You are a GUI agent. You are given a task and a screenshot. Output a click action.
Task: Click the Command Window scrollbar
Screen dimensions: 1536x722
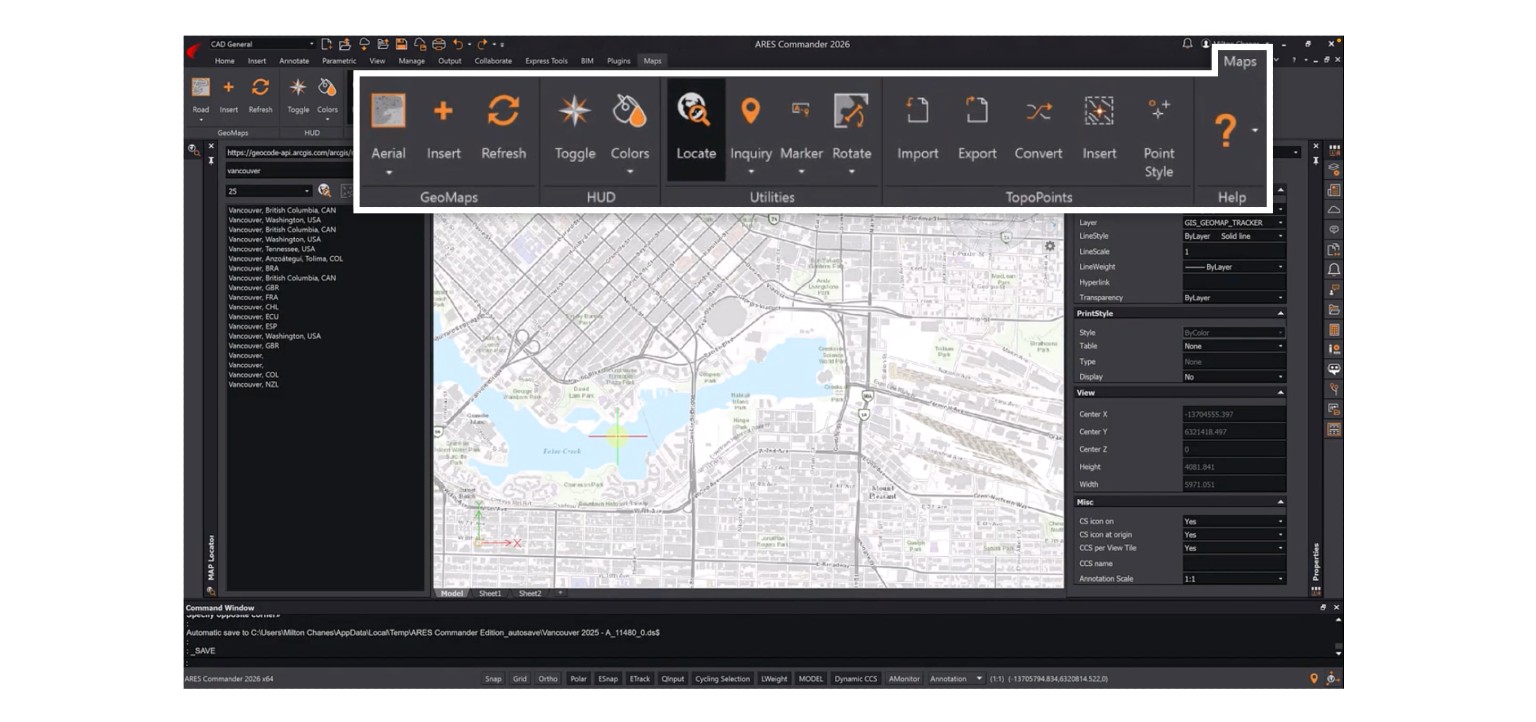[1338, 635]
